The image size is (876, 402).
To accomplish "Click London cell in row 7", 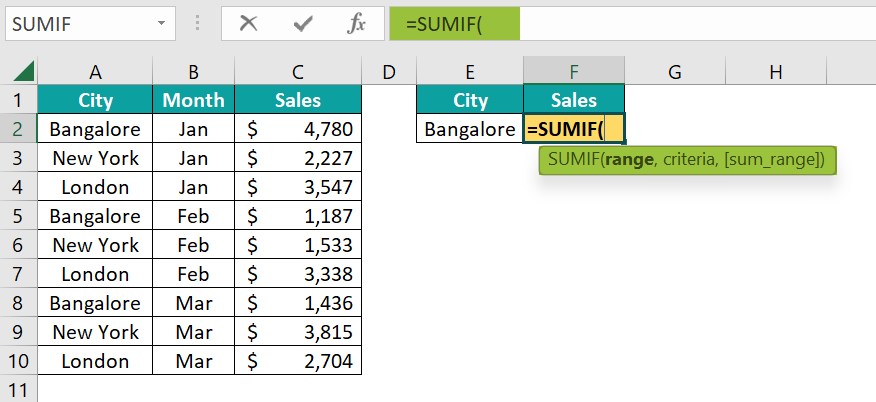I will (95, 274).
